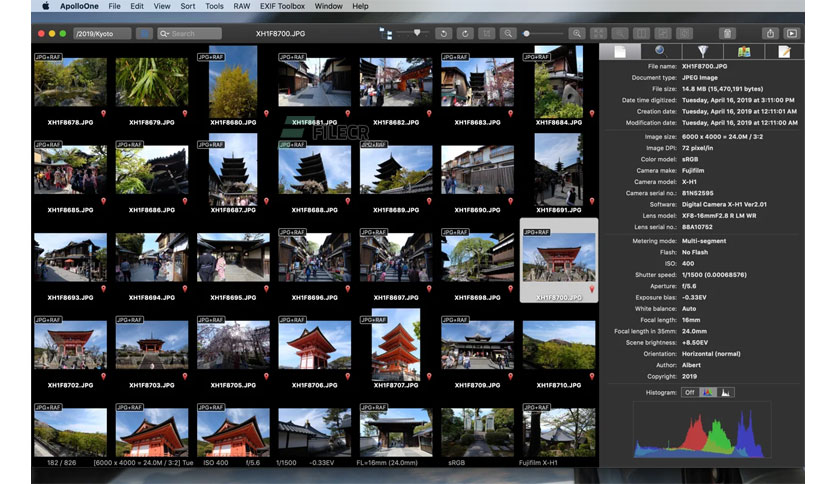Click the zoom in magnifier icon
Image resolution: width=836 pixels, height=484 pixels.
click(576, 34)
